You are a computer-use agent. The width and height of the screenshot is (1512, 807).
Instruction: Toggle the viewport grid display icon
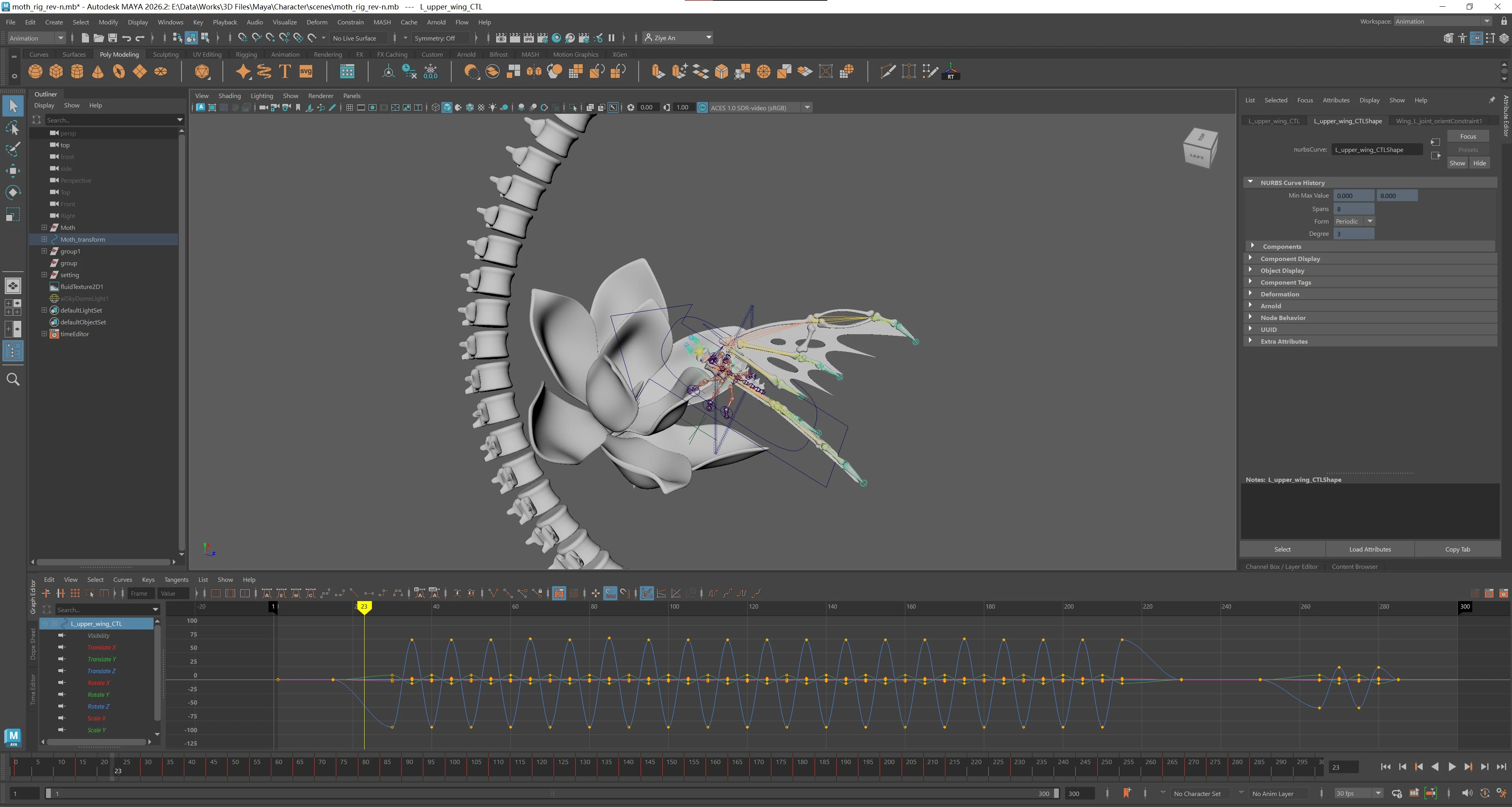[x=349, y=107]
